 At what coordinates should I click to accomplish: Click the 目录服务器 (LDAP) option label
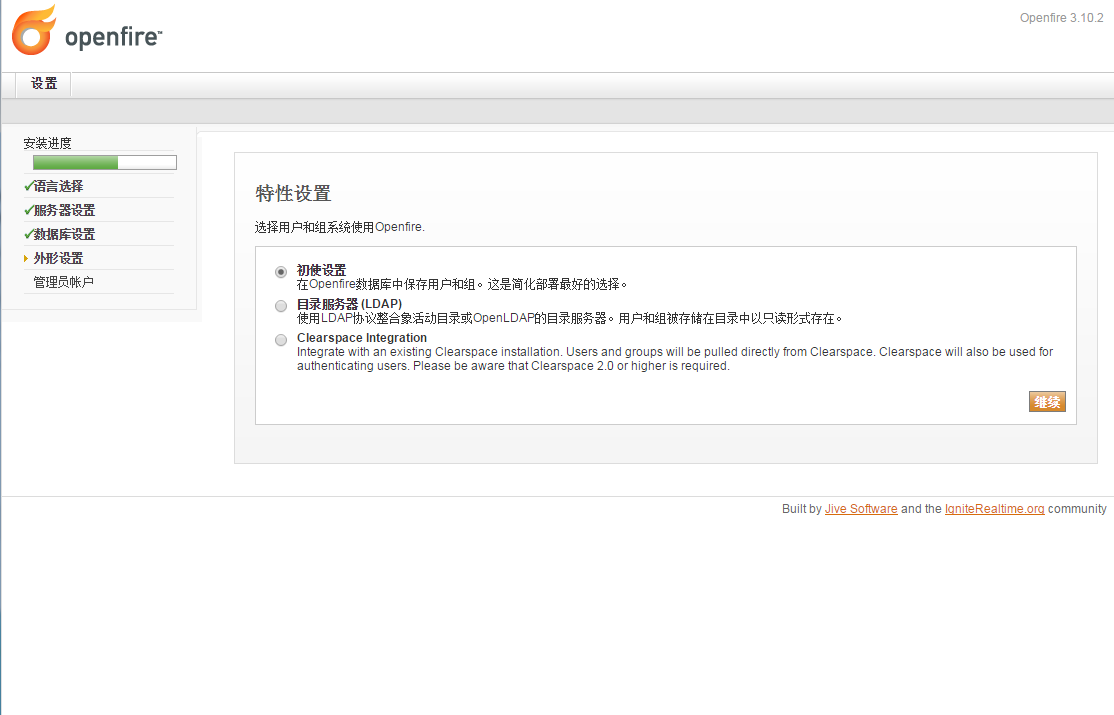tap(350, 303)
